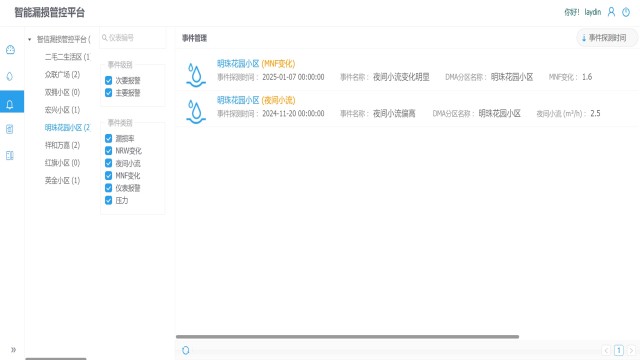The image size is (640, 360).
Task: Expand sidebar with double chevron icon
Action: [x=13, y=349]
